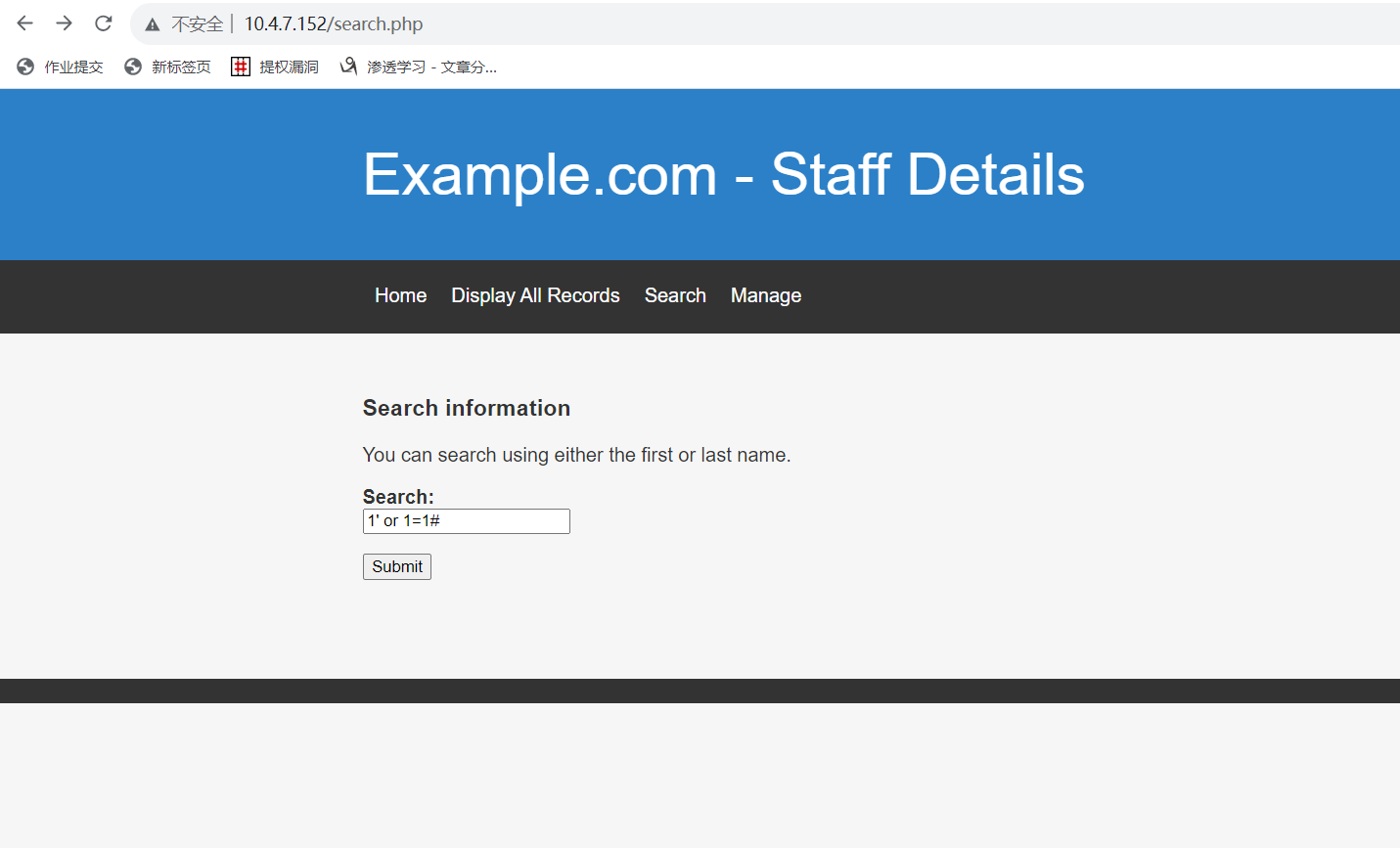The height and width of the screenshot is (848, 1400).
Task: Click the globe icon beside 作业提交
Action: click(x=25, y=67)
